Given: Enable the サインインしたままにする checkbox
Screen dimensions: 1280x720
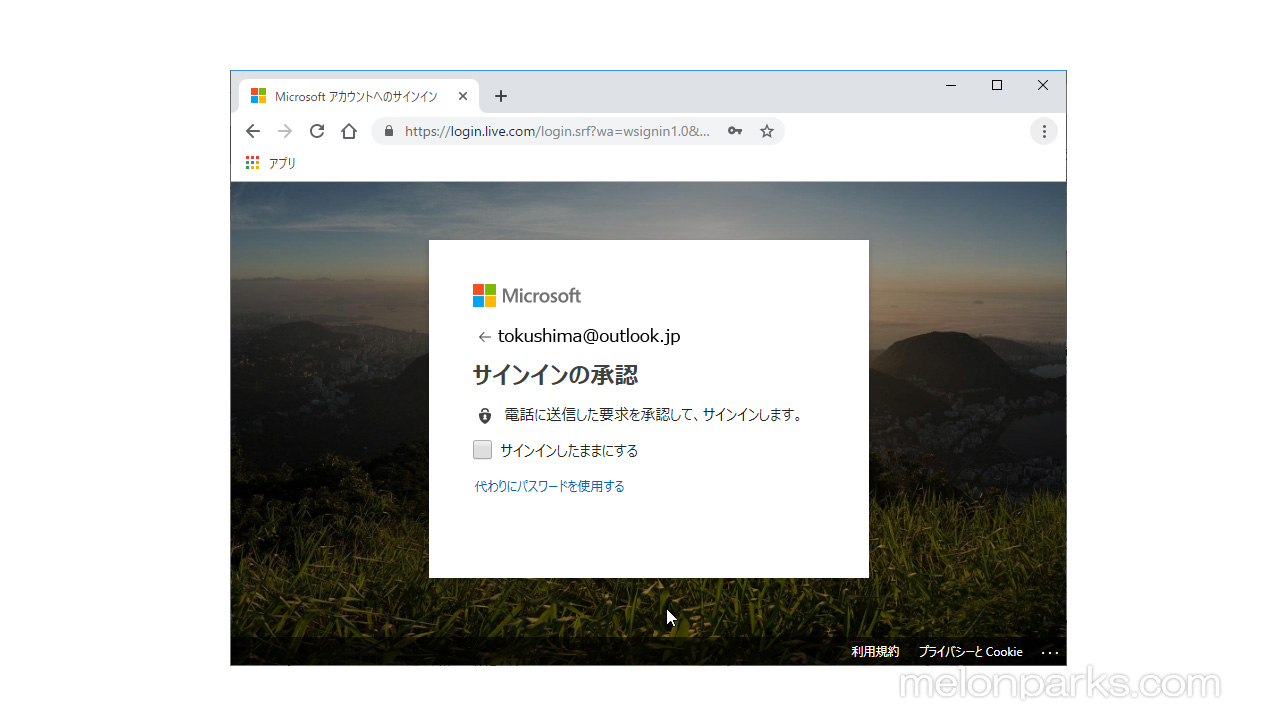Looking at the screenshot, I should pos(483,450).
